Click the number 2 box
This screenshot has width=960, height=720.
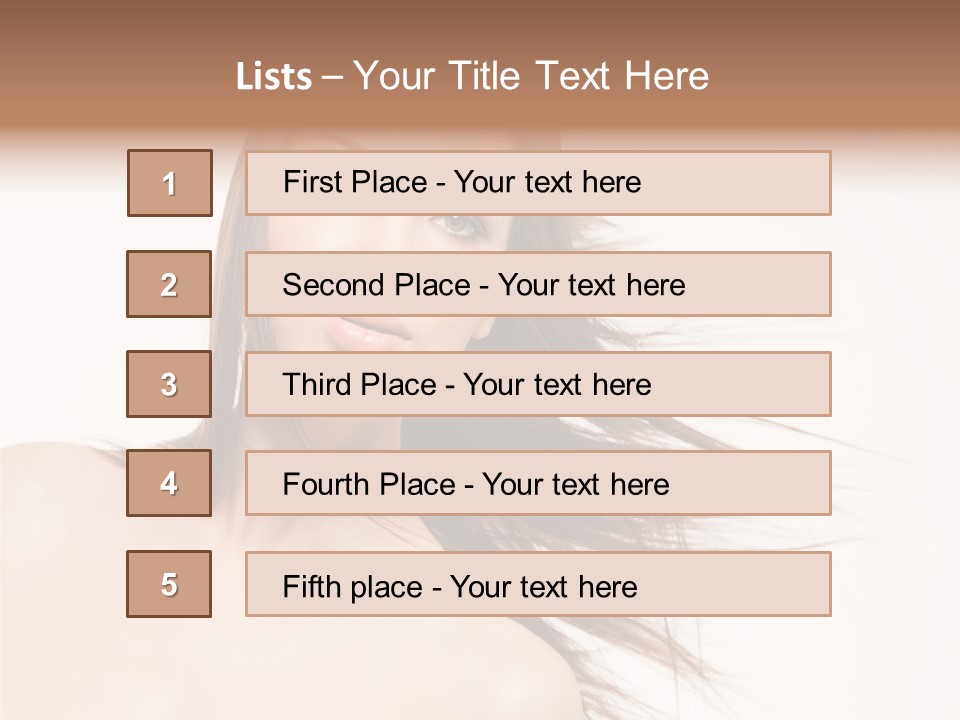click(x=169, y=284)
